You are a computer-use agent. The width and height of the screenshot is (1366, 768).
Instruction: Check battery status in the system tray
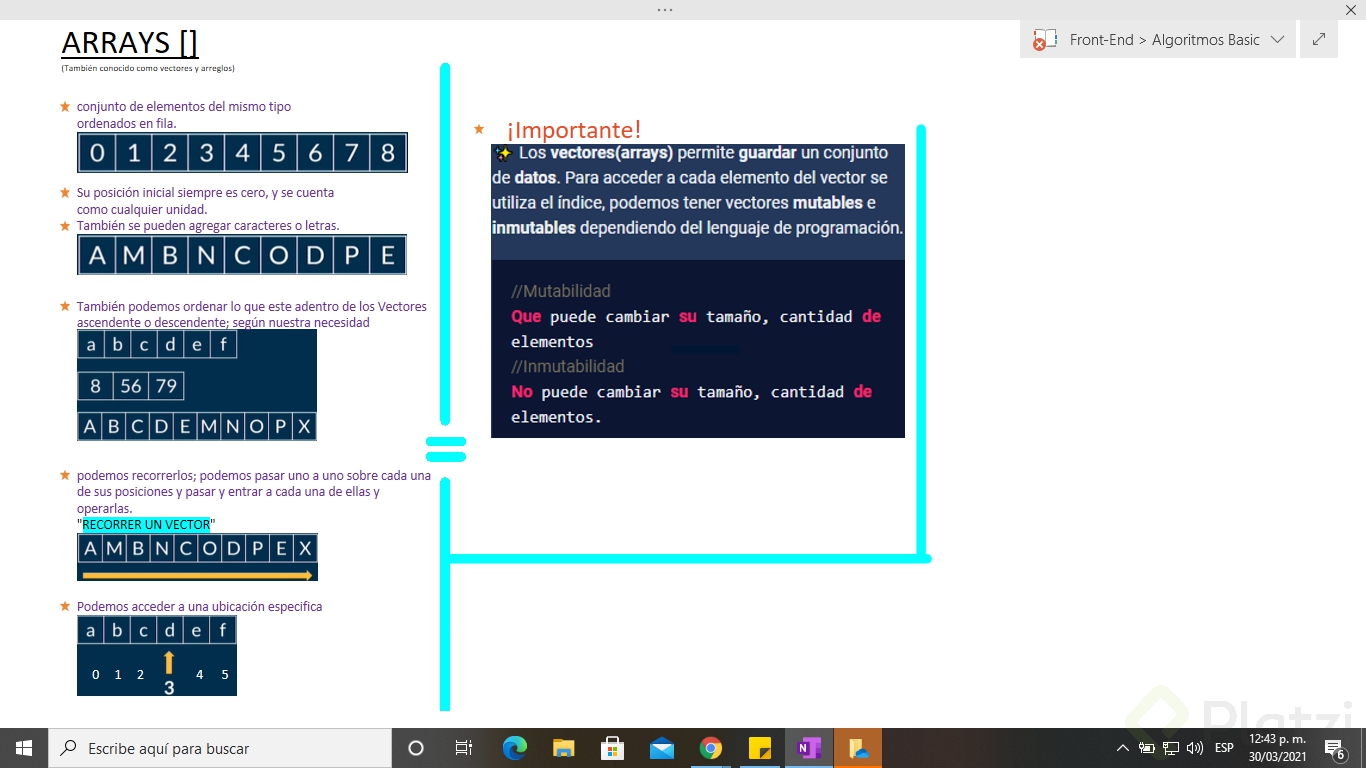click(1147, 748)
